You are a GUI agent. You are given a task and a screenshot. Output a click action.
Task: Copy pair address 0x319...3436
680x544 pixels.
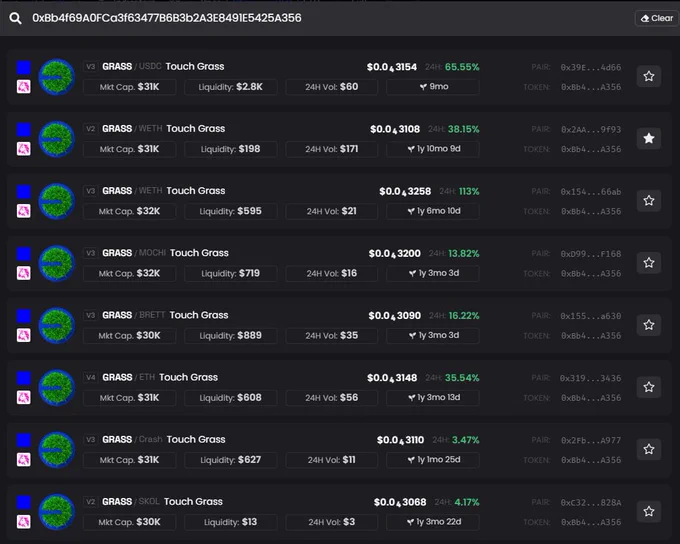coord(591,378)
